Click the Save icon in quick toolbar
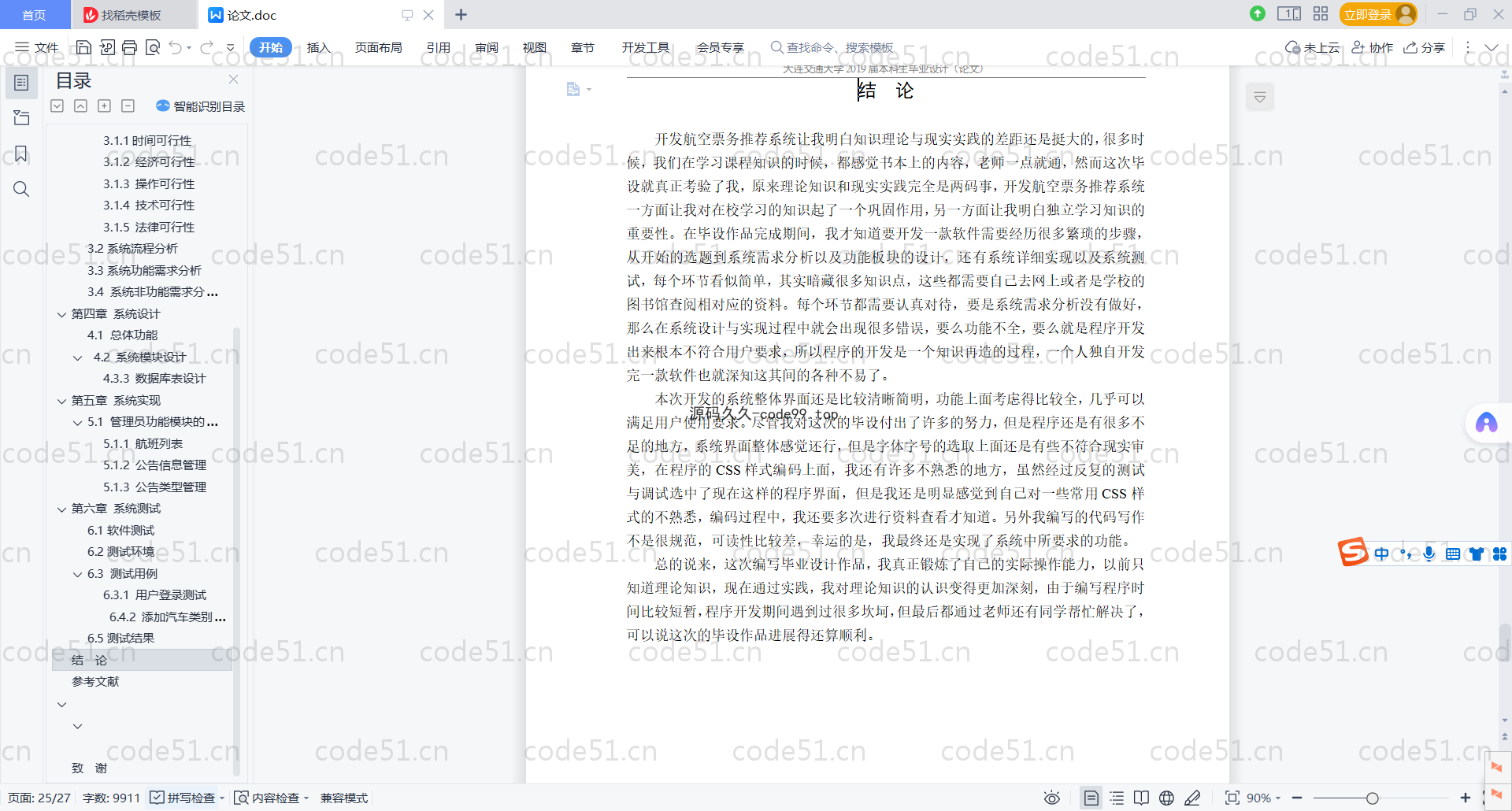Screen dimensions: 1512x811 point(83,47)
